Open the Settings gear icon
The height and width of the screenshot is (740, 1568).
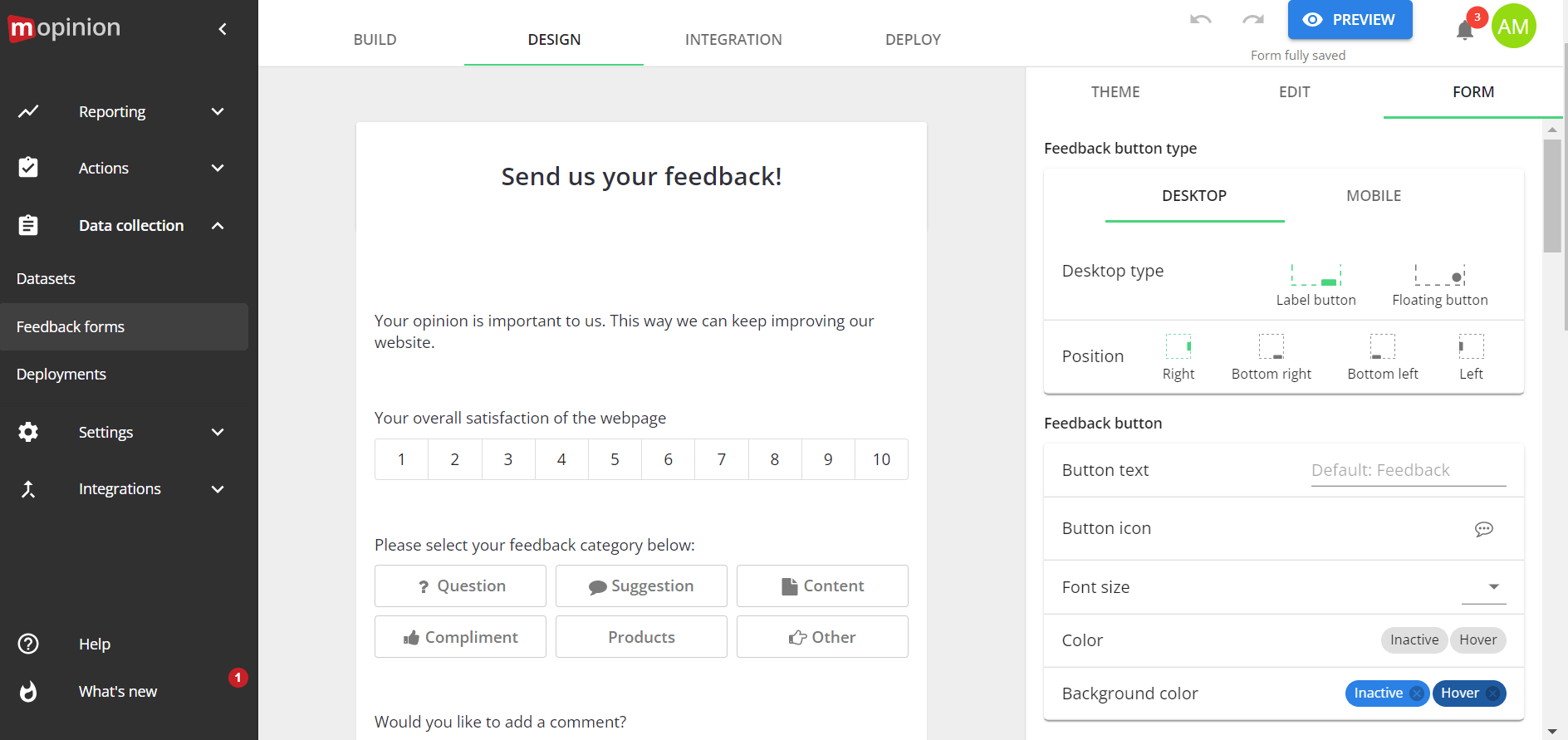[x=28, y=432]
